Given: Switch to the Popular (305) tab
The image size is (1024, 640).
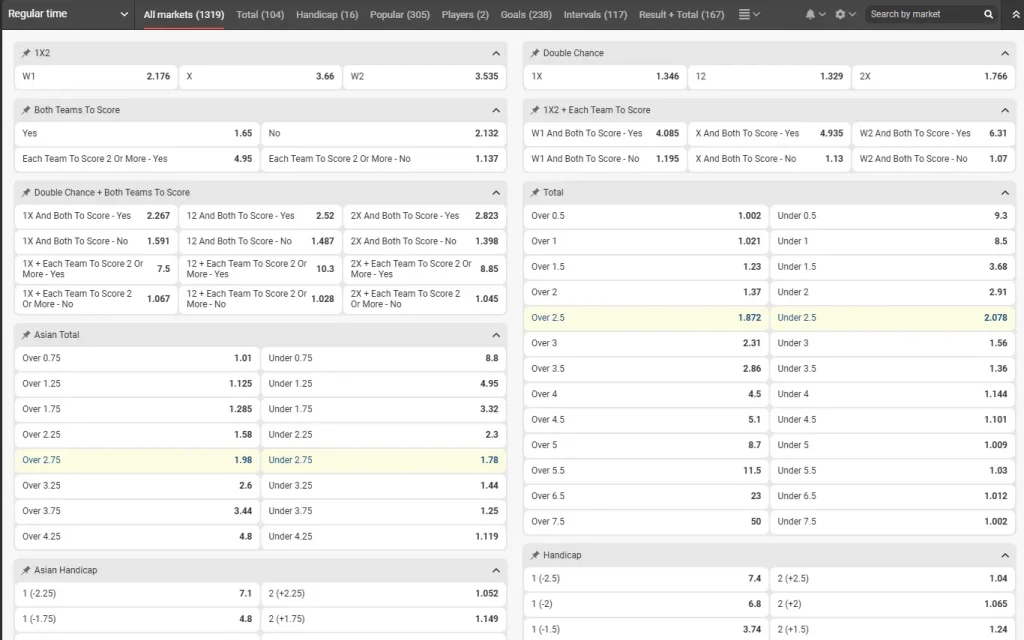Looking at the screenshot, I should pyautogui.click(x=400, y=14).
